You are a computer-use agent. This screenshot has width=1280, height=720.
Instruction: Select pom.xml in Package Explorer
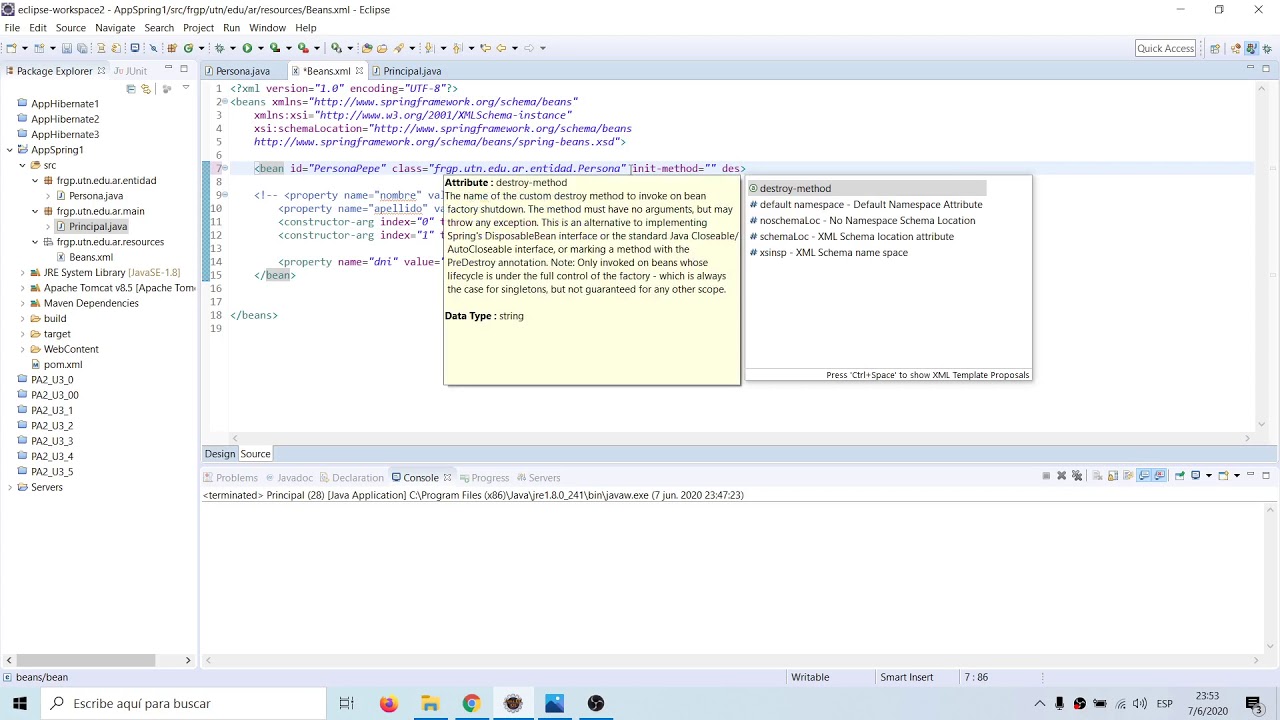coord(63,365)
